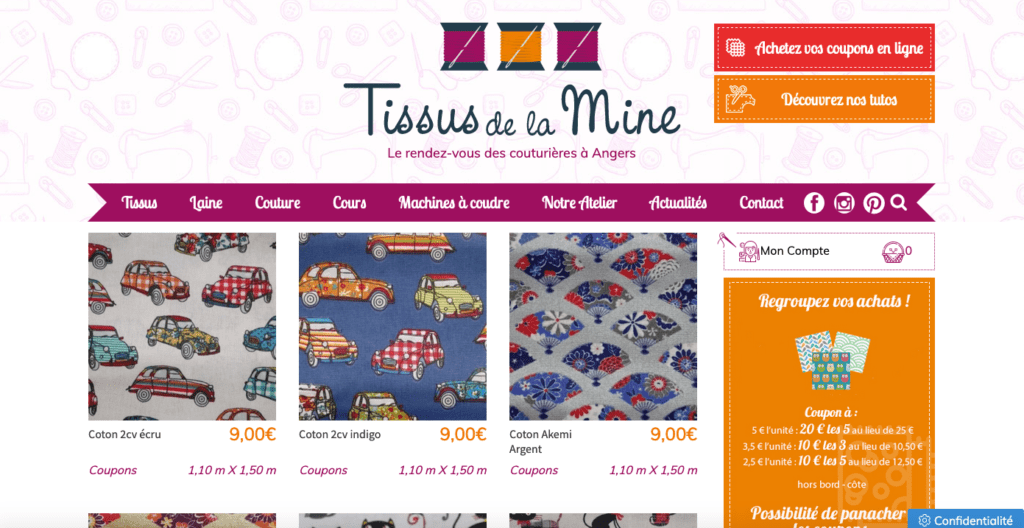Image resolution: width=1024 pixels, height=528 pixels.
Task: View the Coton 2cv écru fabric thumbnail
Action: (x=182, y=327)
